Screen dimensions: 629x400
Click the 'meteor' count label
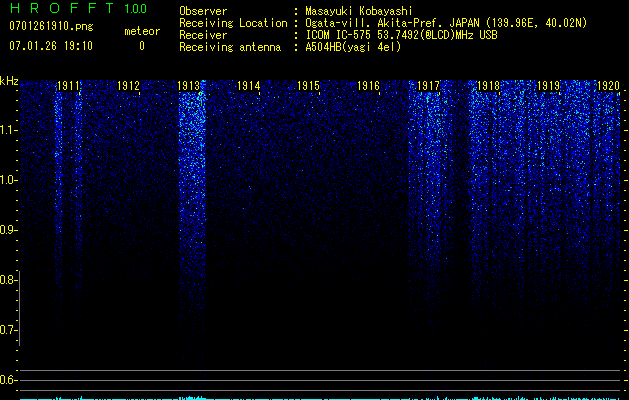pyautogui.click(x=142, y=31)
